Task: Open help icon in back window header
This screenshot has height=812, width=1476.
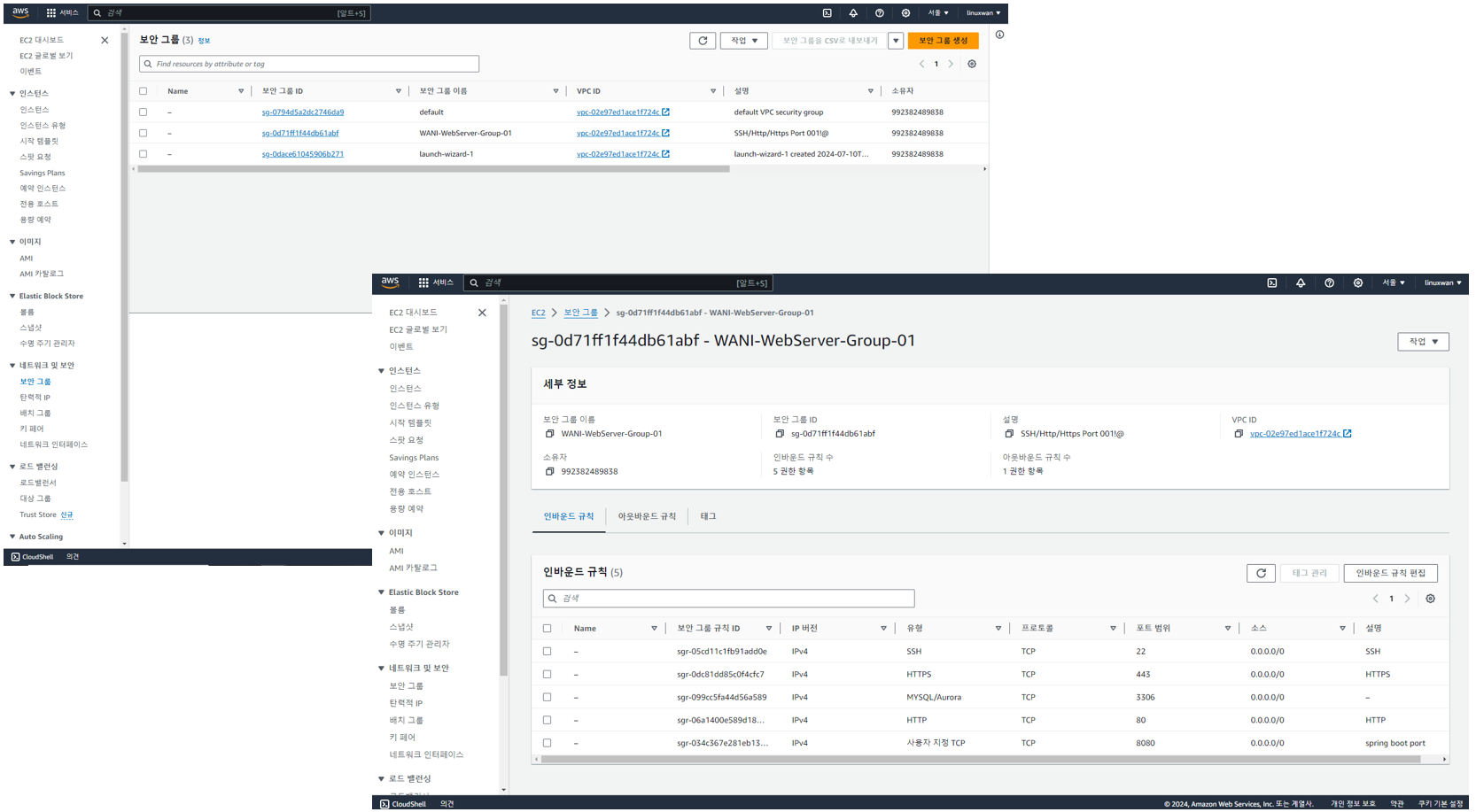Action: pos(879,13)
